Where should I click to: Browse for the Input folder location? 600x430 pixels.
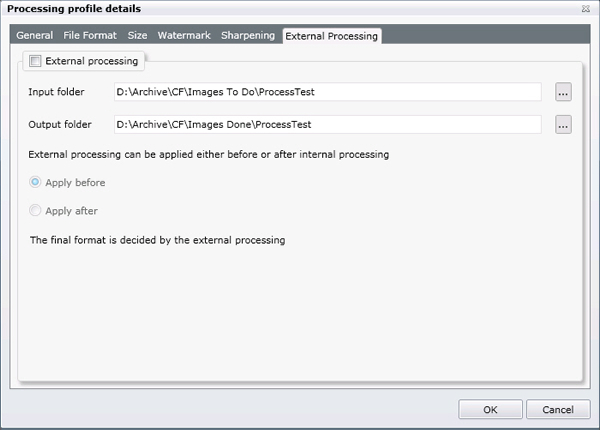563,93
